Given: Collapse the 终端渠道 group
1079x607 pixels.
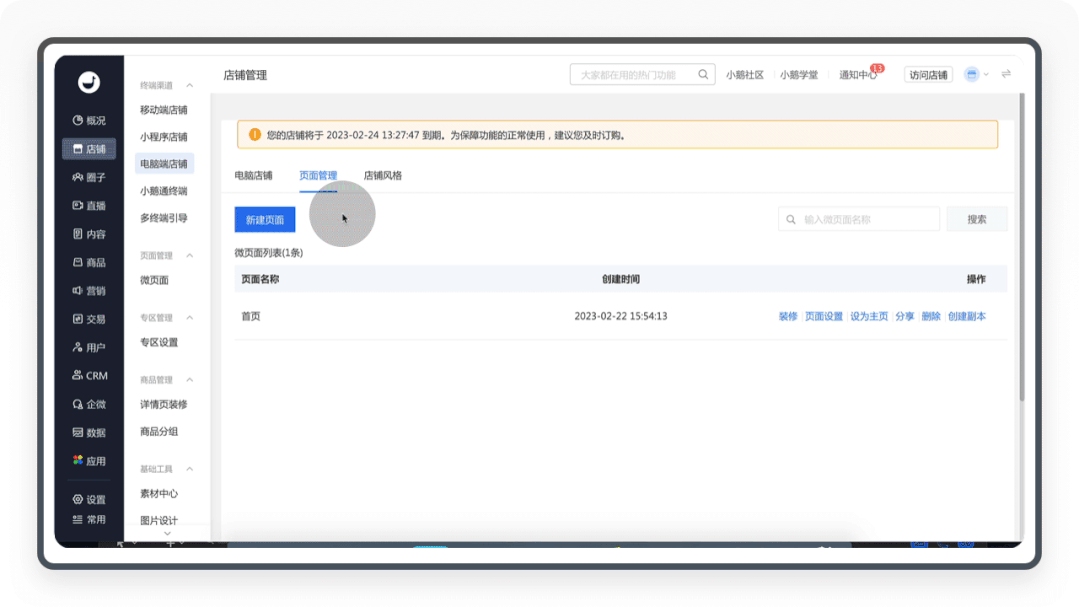Looking at the screenshot, I should (190, 85).
